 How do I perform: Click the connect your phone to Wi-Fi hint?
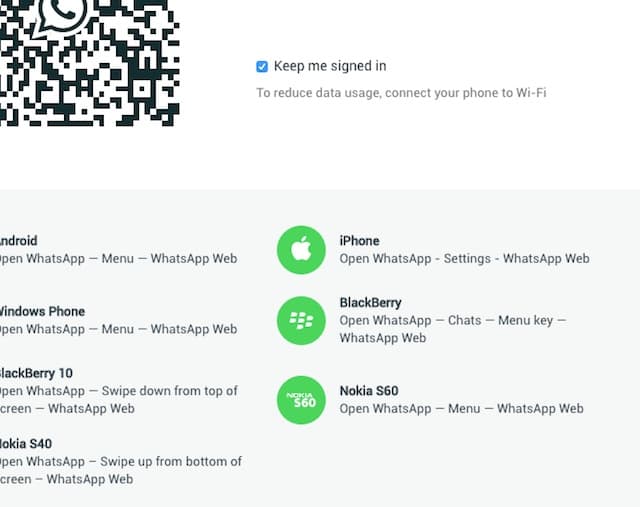pos(401,93)
